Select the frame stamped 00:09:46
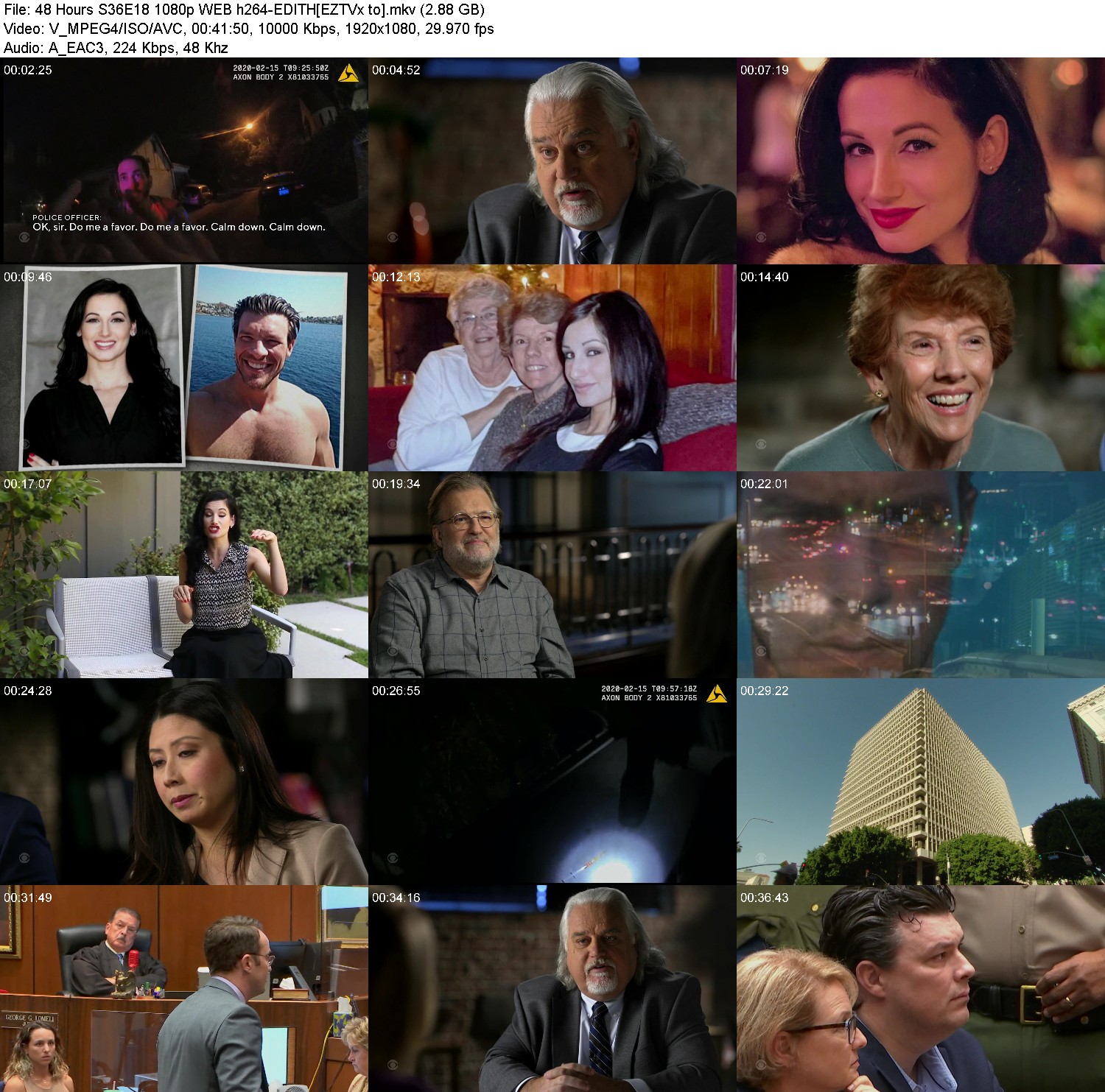 tap(184, 367)
